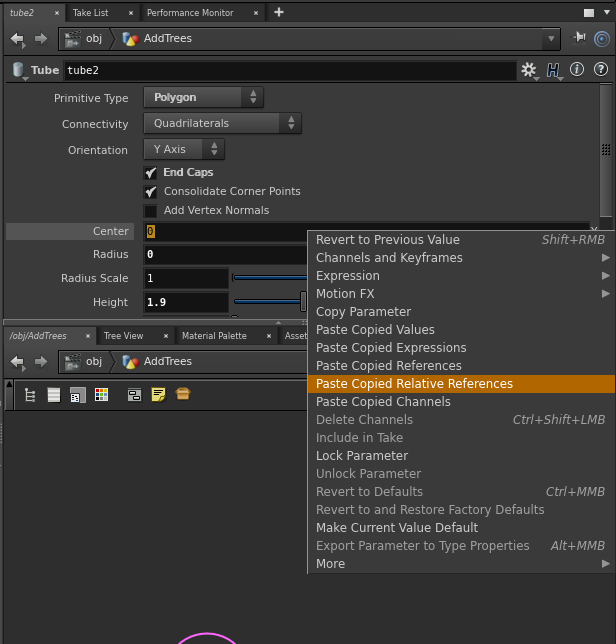Switch to the Material Palette tab
616x644 pixels.
(x=214, y=336)
